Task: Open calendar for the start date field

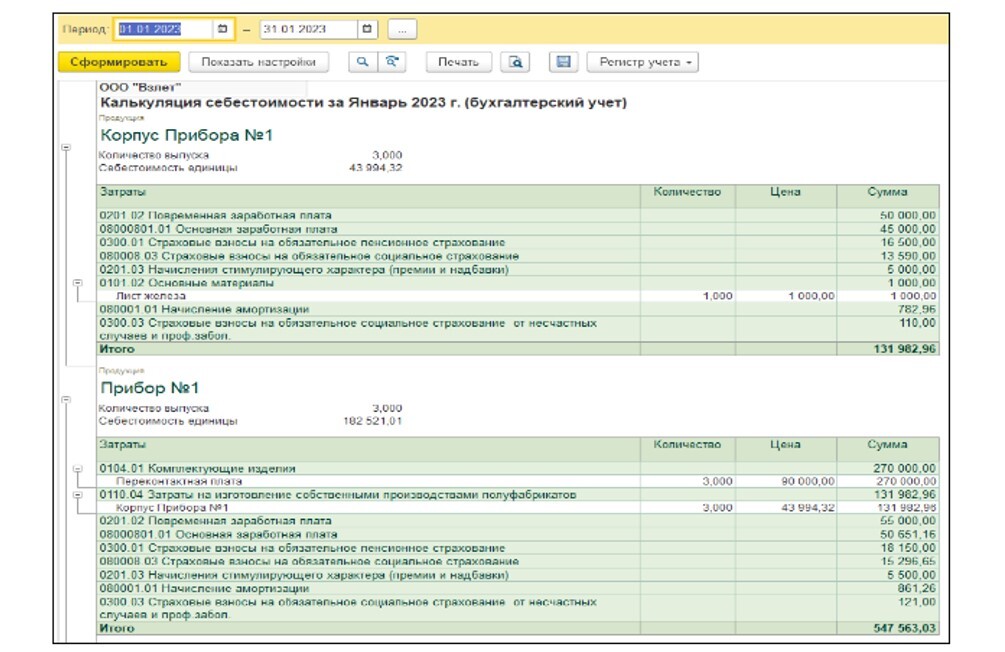Action: click(222, 29)
